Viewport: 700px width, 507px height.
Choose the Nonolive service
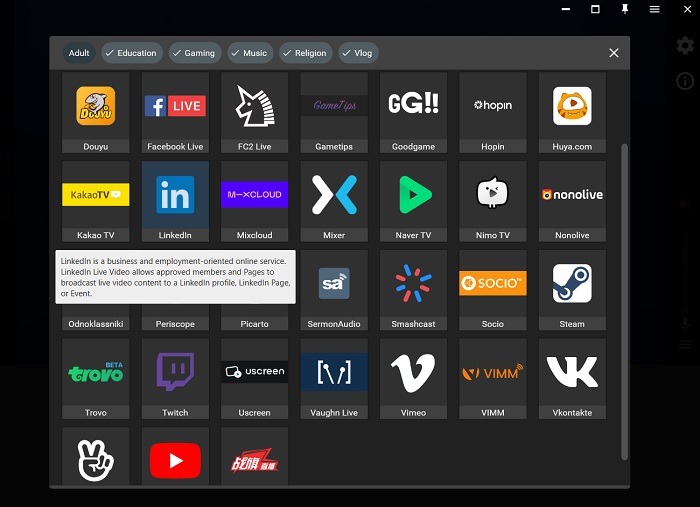[x=572, y=201]
